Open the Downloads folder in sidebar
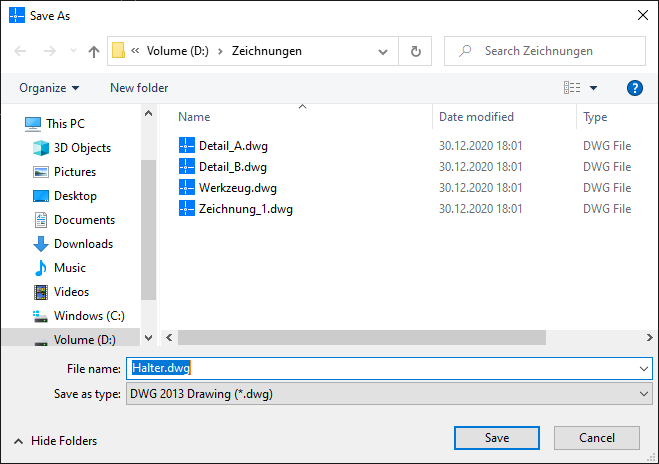659x464 pixels. (x=83, y=244)
